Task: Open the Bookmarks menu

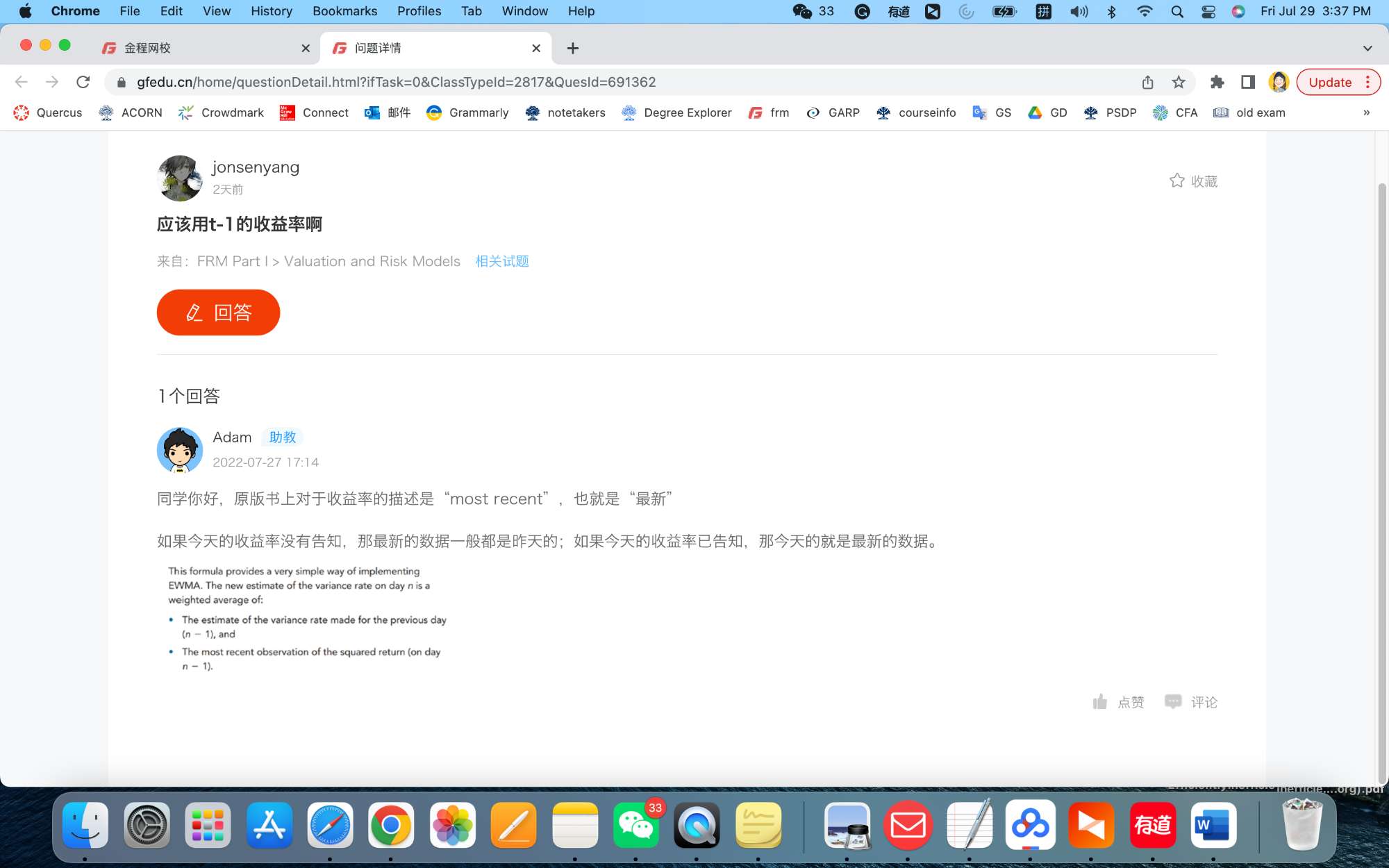Action: coord(344,11)
